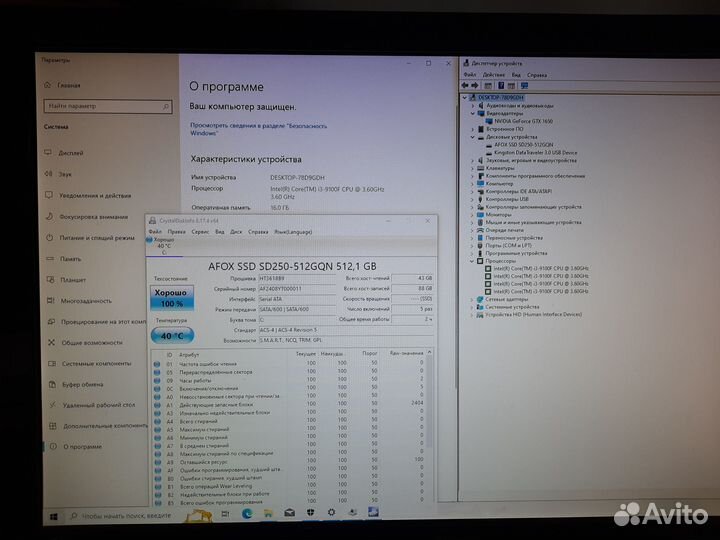Open Многозадачность settings page

coord(79,301)
